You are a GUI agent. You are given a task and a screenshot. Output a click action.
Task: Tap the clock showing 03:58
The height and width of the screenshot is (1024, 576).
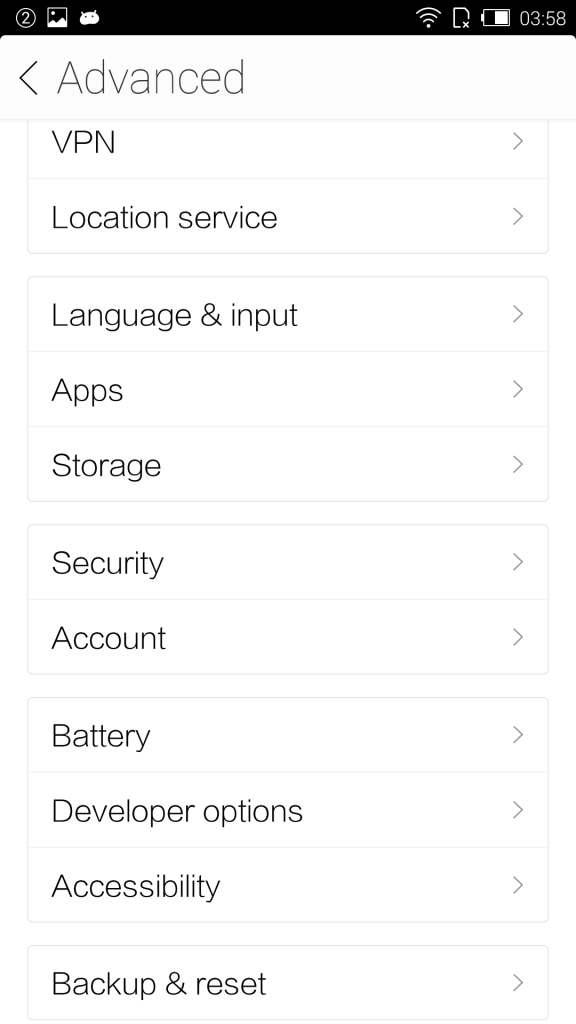click(x=542, y=18)
